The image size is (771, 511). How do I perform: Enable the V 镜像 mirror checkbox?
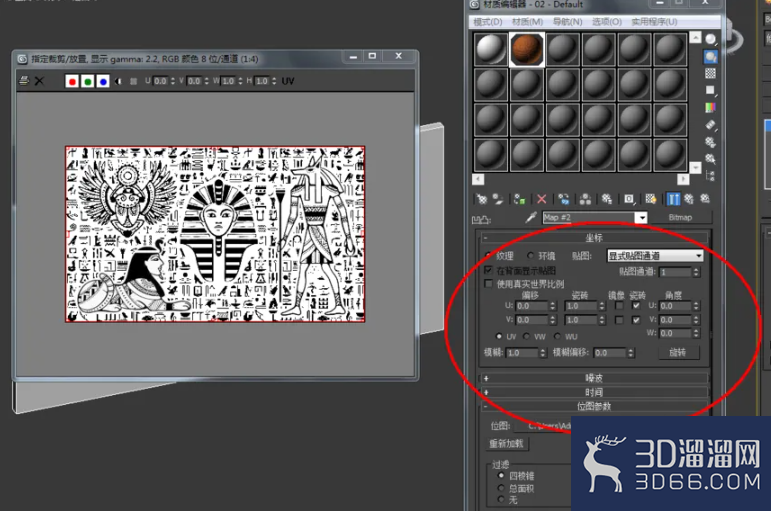[x=619, y=320]
